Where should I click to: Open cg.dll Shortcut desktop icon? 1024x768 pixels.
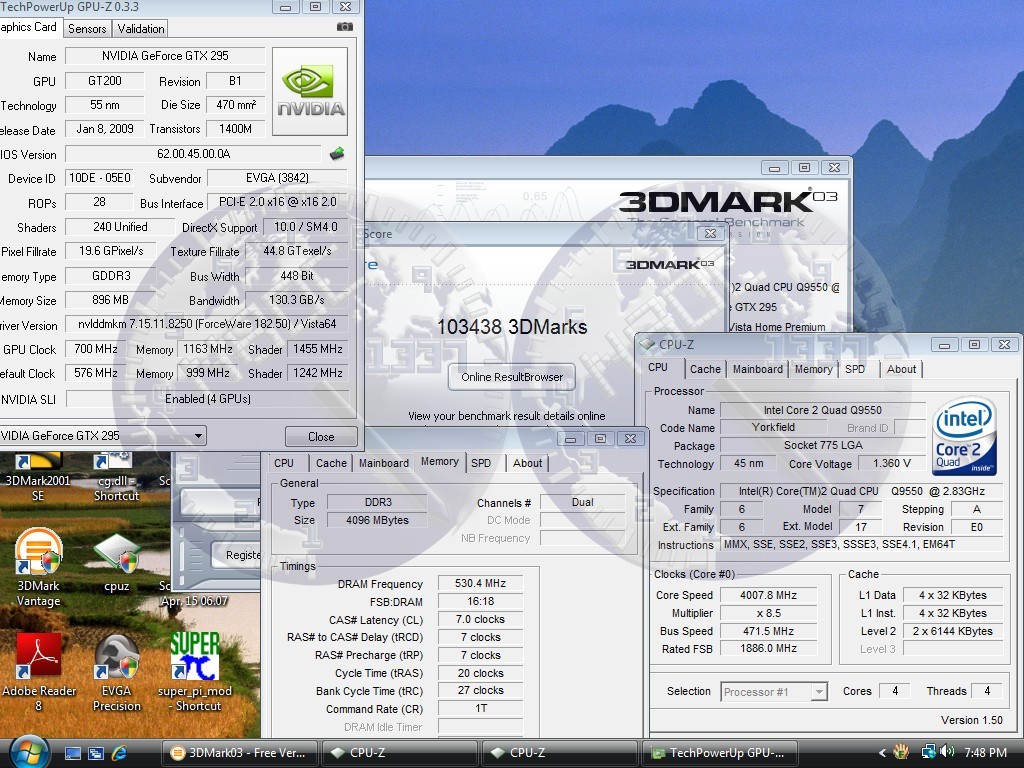tap(116, 478)
